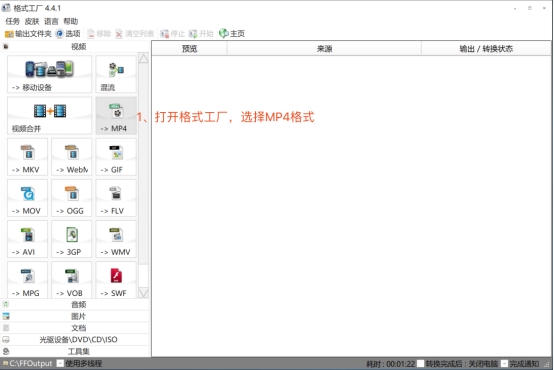This screenshot has height=370, width=554.
Task: Choose the -> WMV format
Action: click(x=116, y=239)
